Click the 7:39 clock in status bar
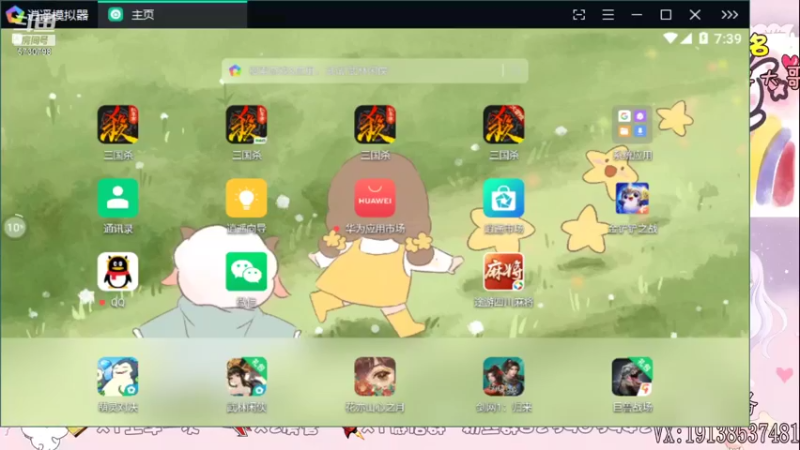 point(728,39)
